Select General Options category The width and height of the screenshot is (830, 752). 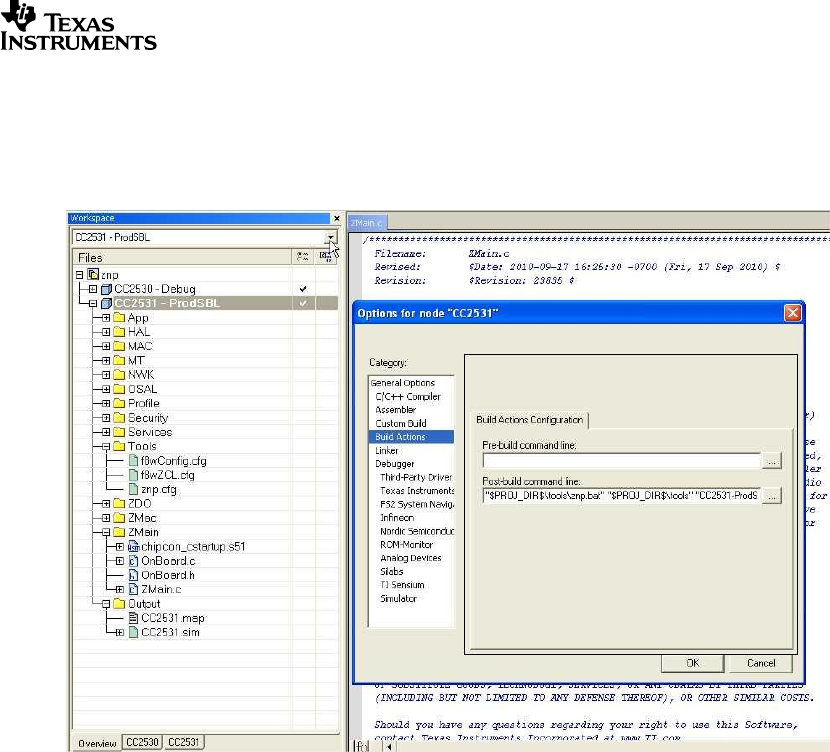point(402,383)
